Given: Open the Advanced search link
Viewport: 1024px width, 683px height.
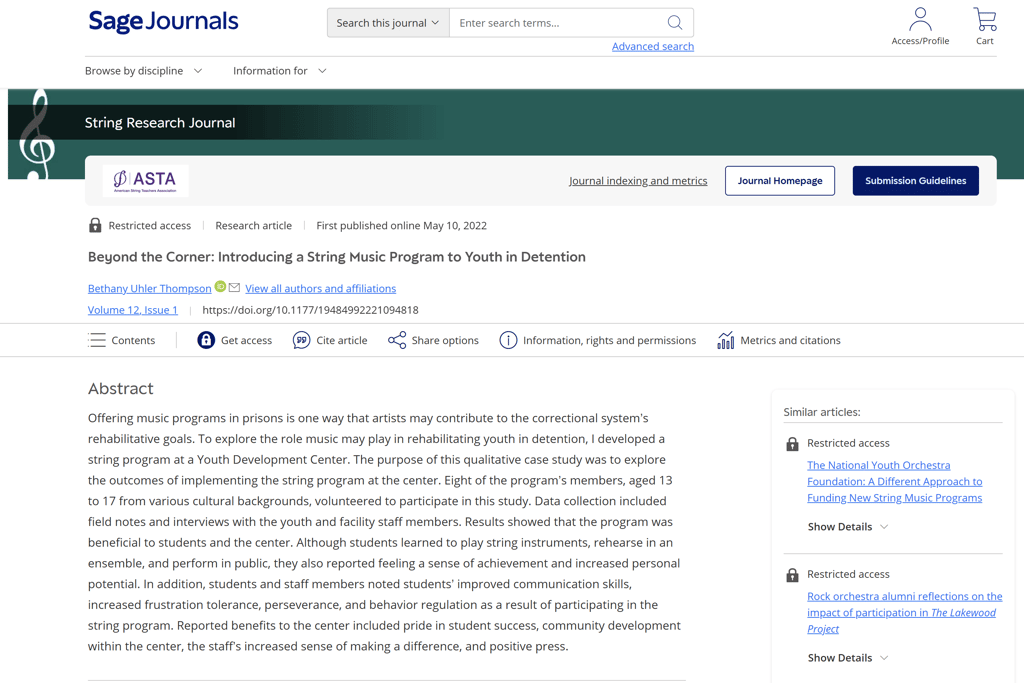Looking at the screenshot, I should coord(653,46).
